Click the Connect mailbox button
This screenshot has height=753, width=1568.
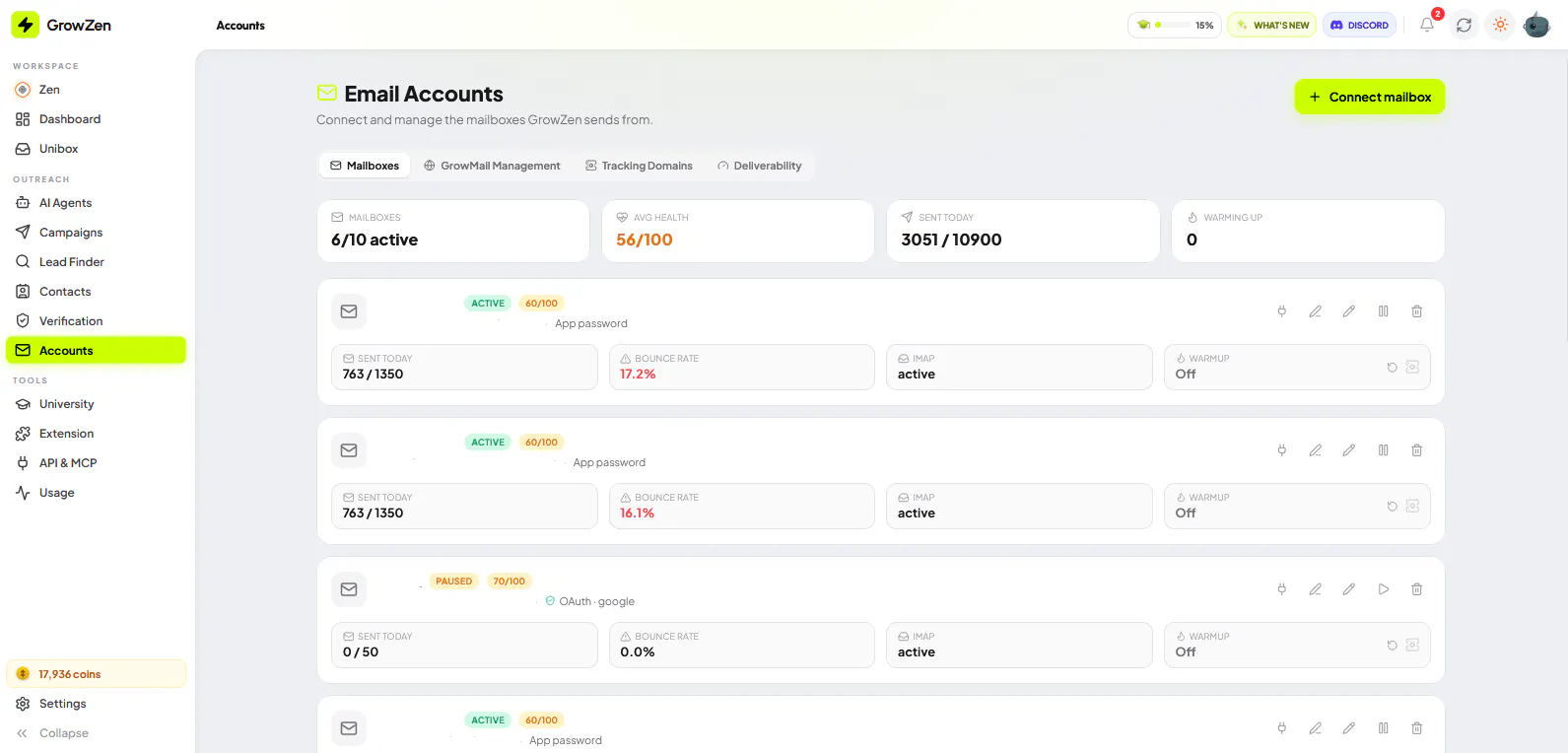tap(1370, 97)
